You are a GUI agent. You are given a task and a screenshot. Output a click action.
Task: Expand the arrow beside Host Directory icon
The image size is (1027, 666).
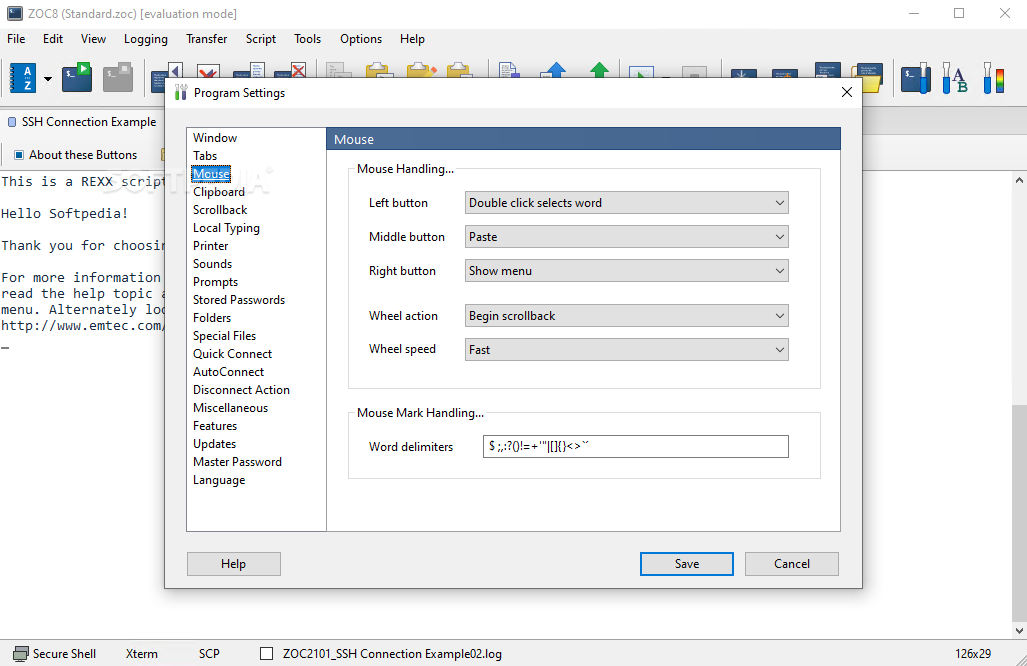coord(48,79)
